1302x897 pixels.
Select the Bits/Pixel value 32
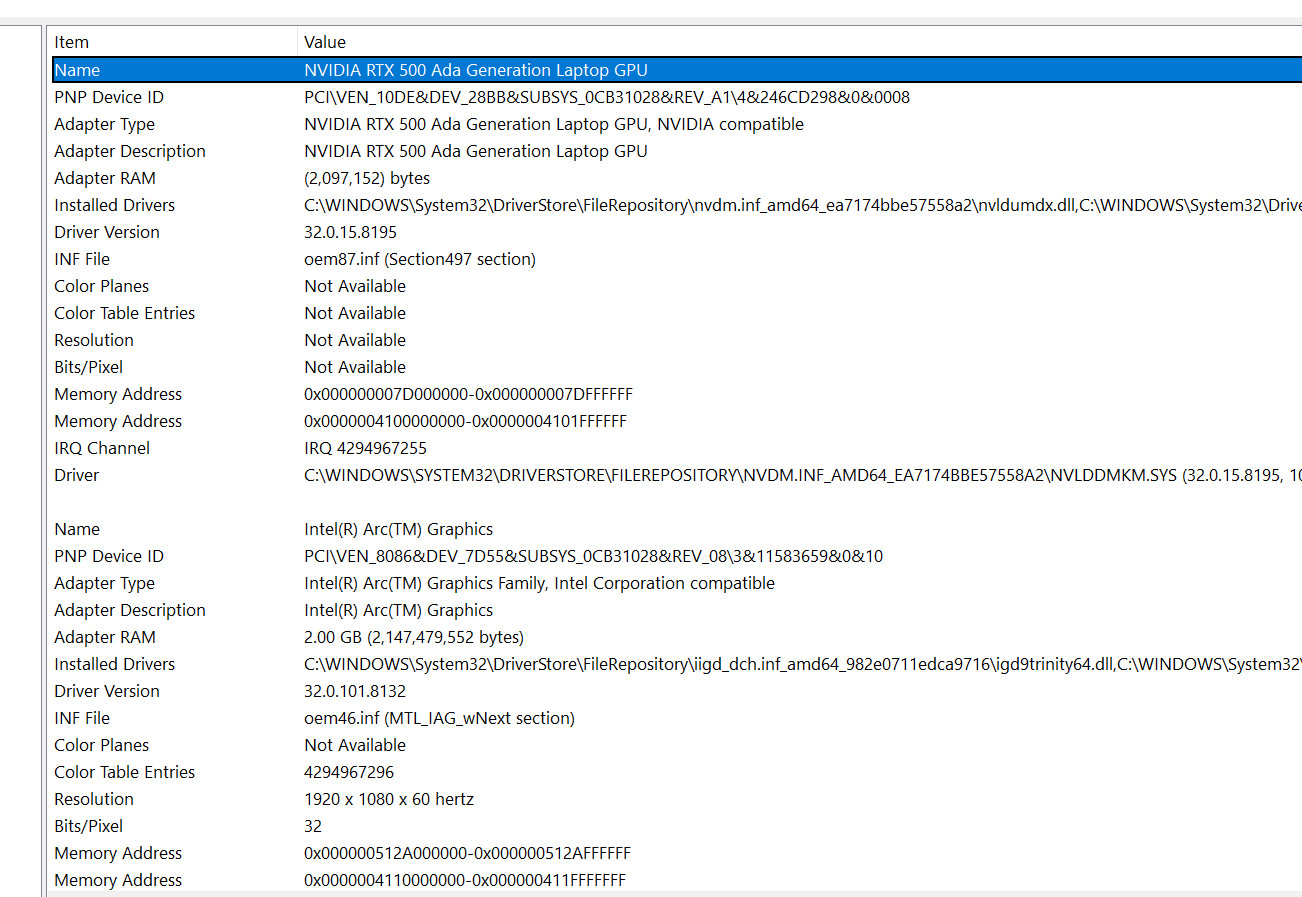coord(313,826)
